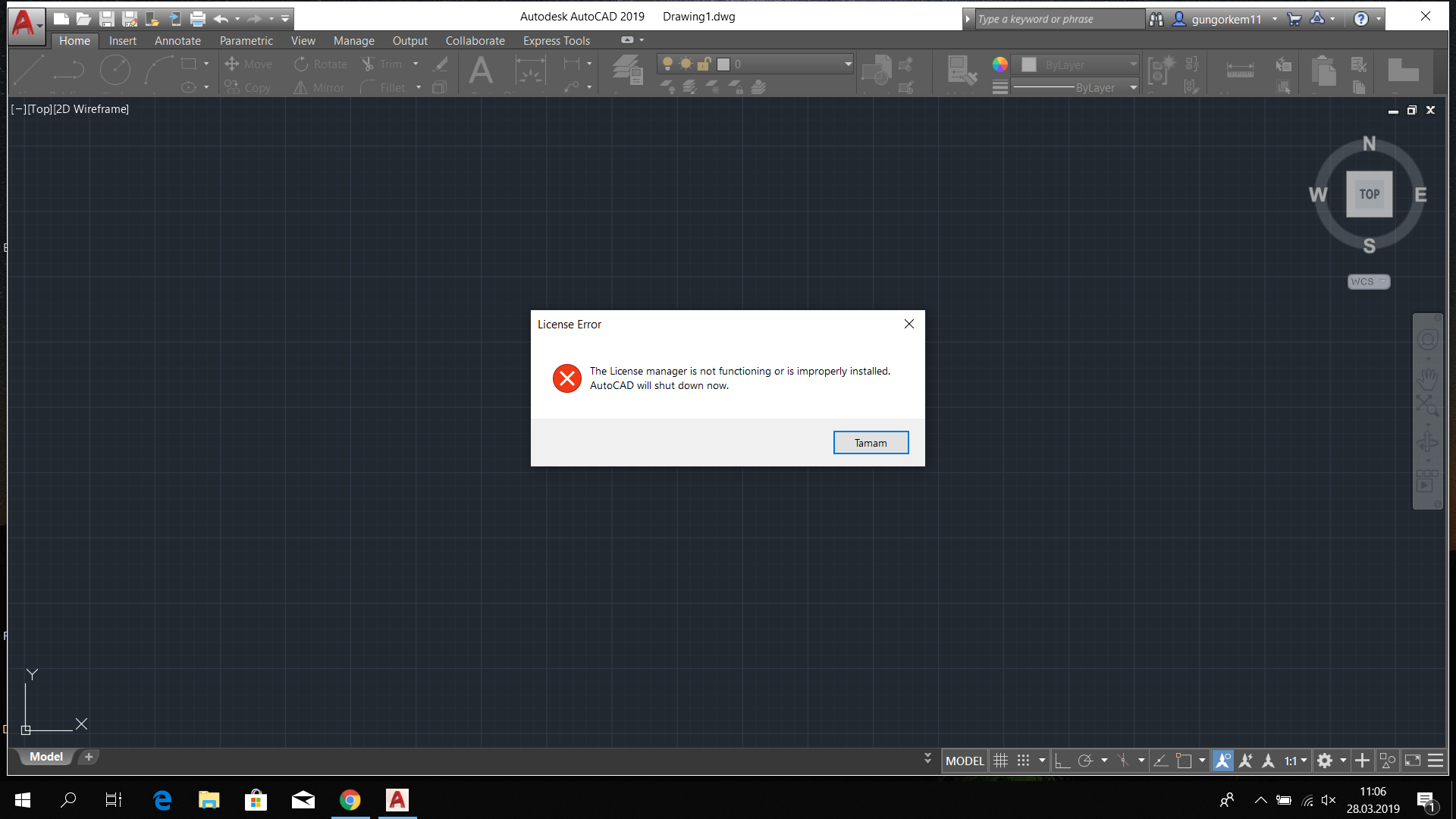The width and height of the screenshot is (1456, 819).
Task: Click TOP face on the ViewCube
Action: pyautogui.click(x=1369, y=194)
